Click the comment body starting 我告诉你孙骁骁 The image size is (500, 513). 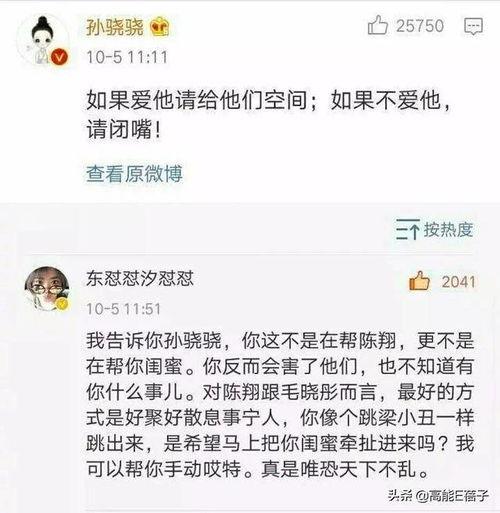[x=280, y=404]
